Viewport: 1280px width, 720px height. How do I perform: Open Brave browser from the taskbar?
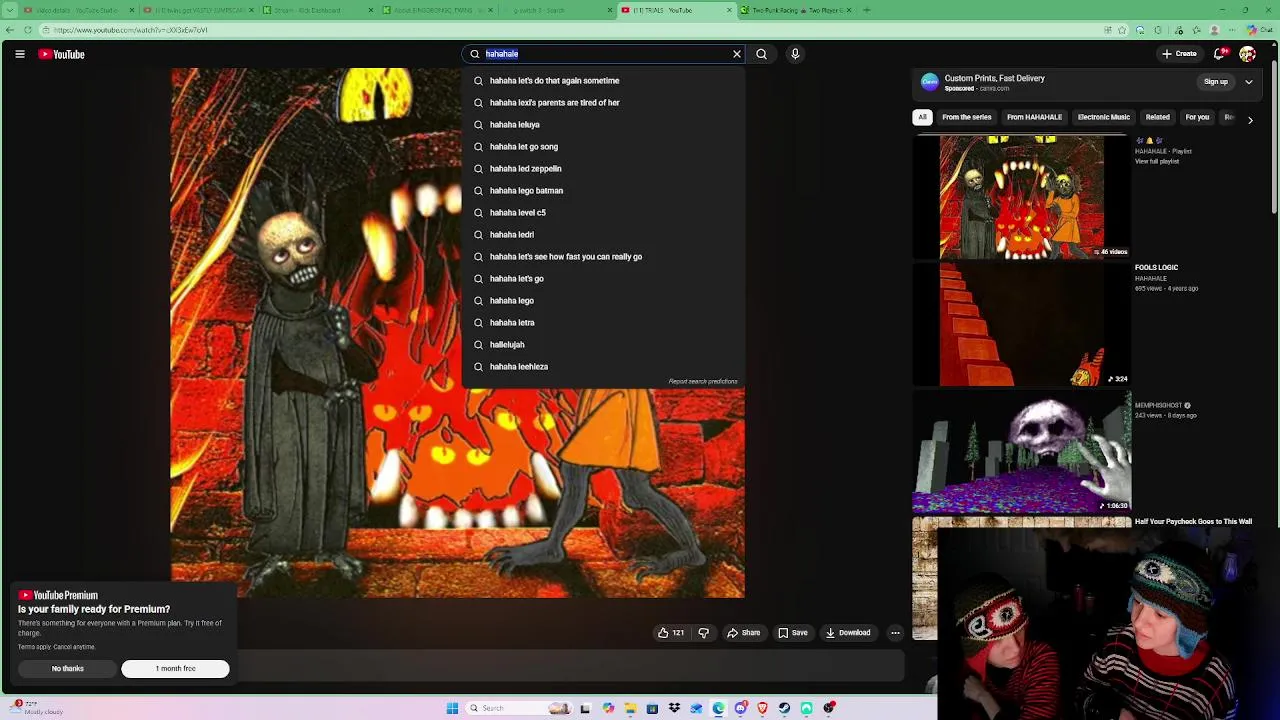click(x=762, y=708)
